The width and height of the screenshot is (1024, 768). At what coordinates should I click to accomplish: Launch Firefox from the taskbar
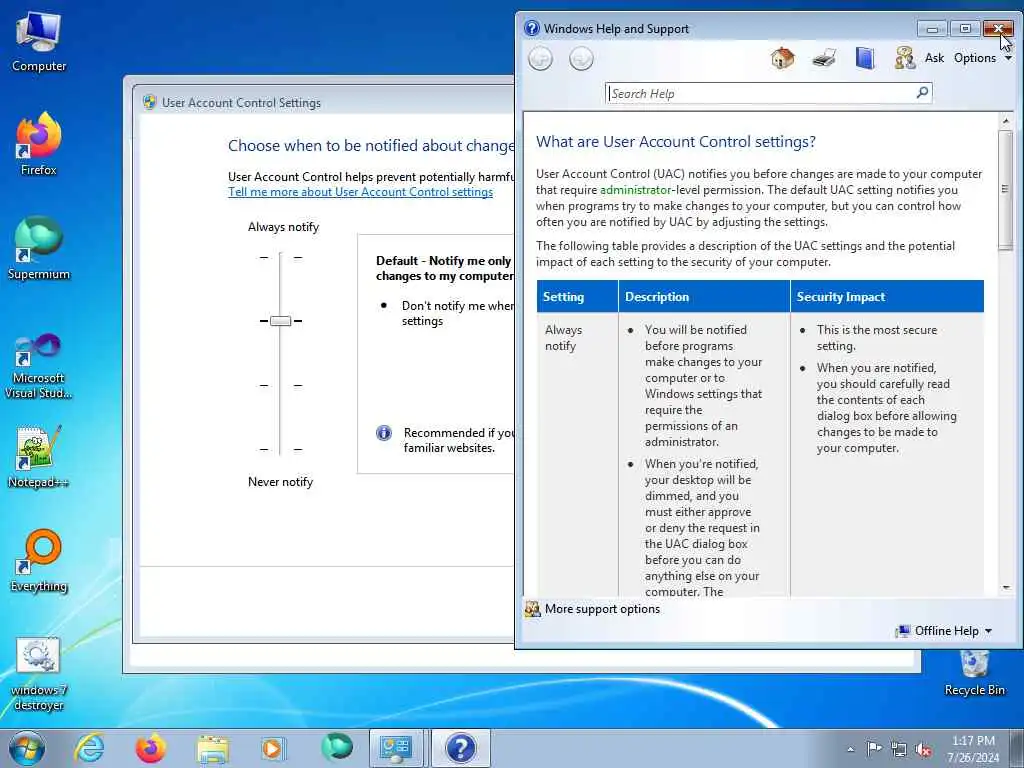click(x=150, y=748)
